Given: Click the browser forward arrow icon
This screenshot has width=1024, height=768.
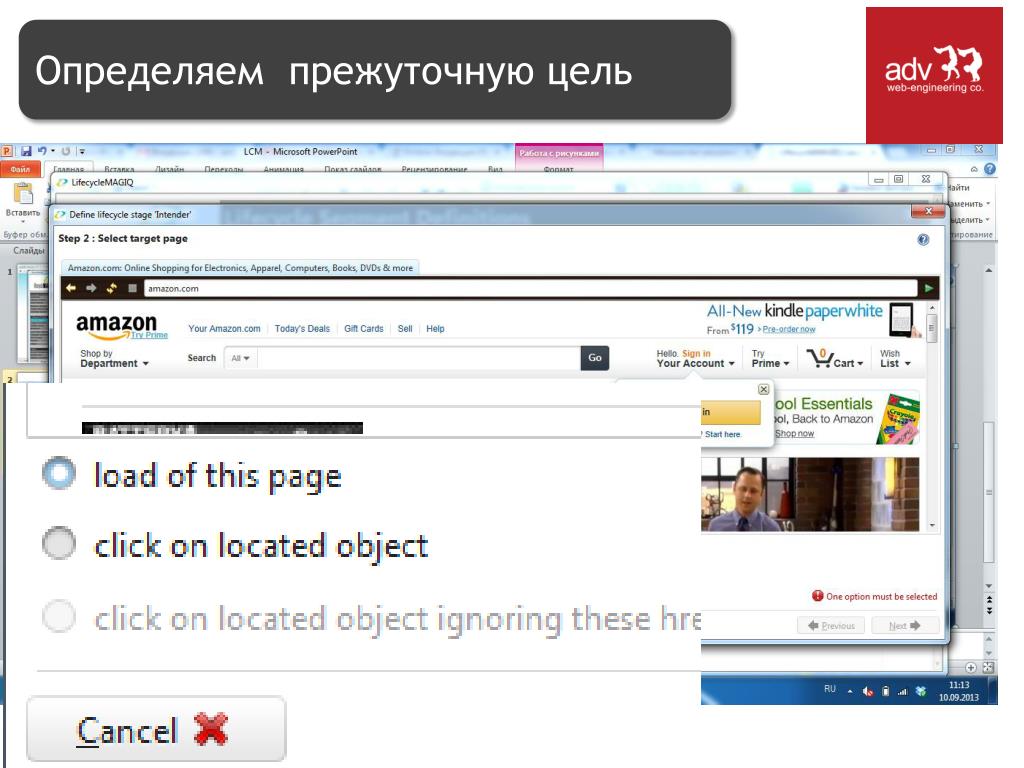Looking at the screenshot, I should tap(91, 288).
